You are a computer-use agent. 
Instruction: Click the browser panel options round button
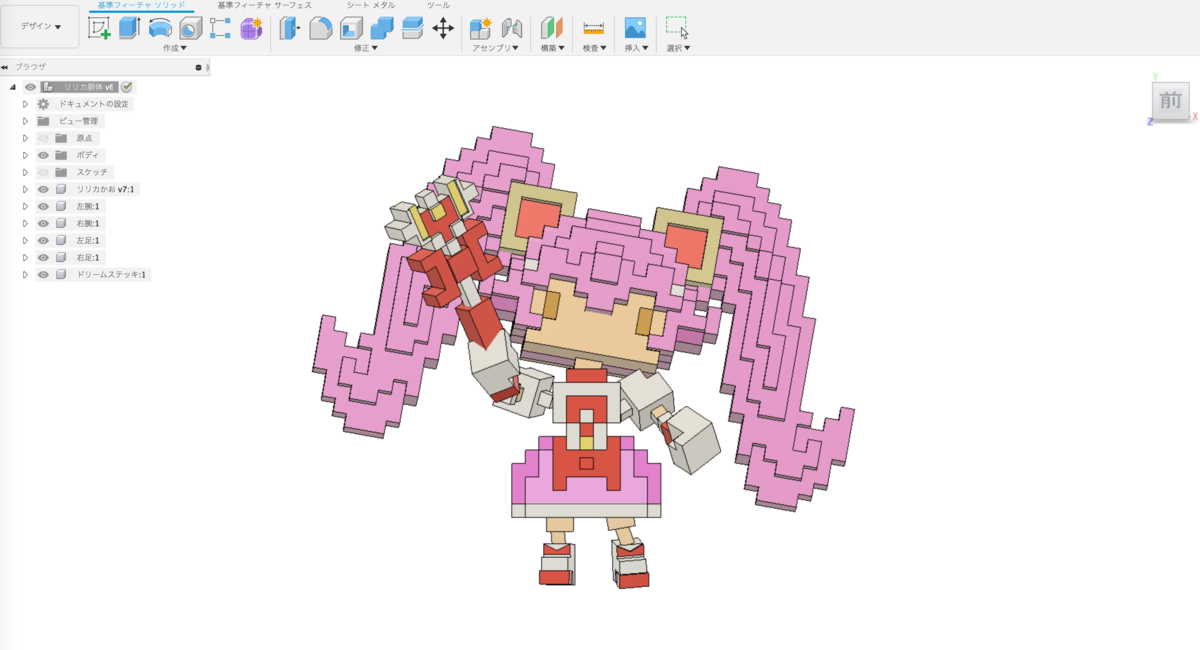[x=199, y=67]
